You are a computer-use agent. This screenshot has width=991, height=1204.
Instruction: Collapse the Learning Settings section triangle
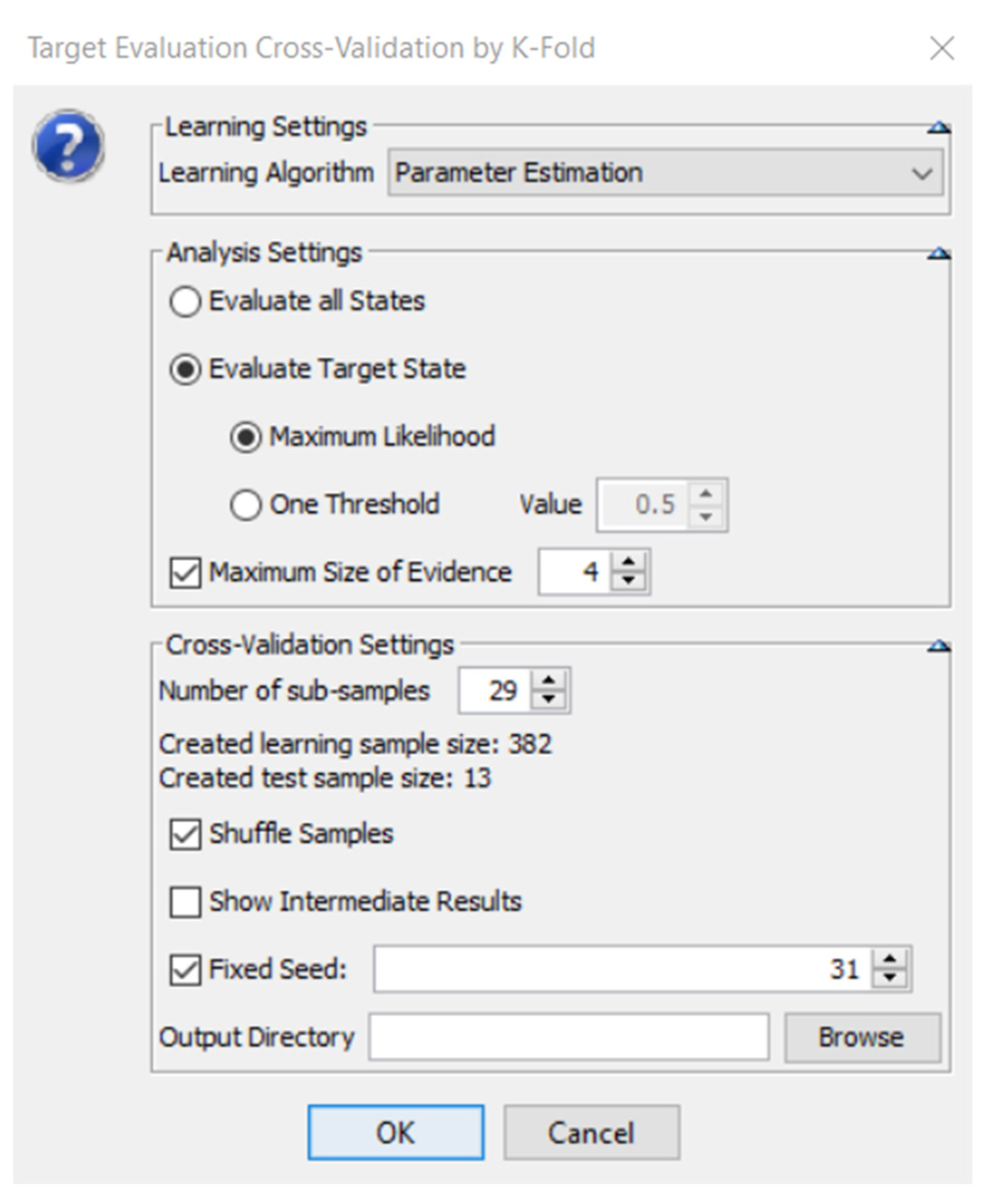tap(938, 127)
